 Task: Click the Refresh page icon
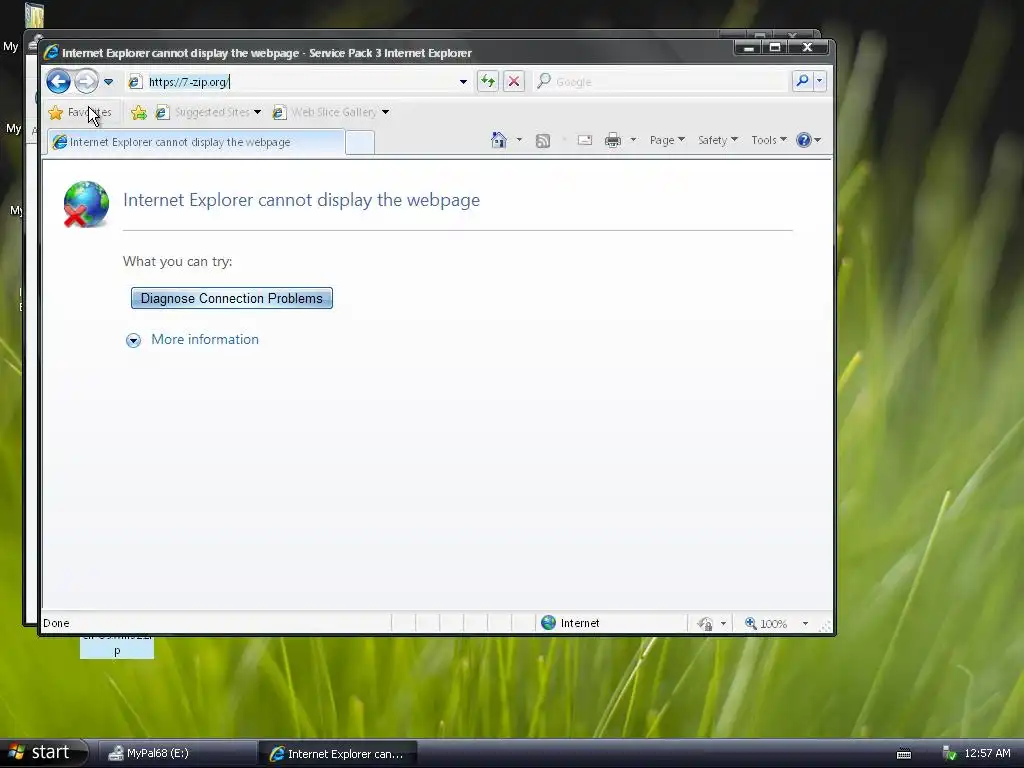click(488, 82)
